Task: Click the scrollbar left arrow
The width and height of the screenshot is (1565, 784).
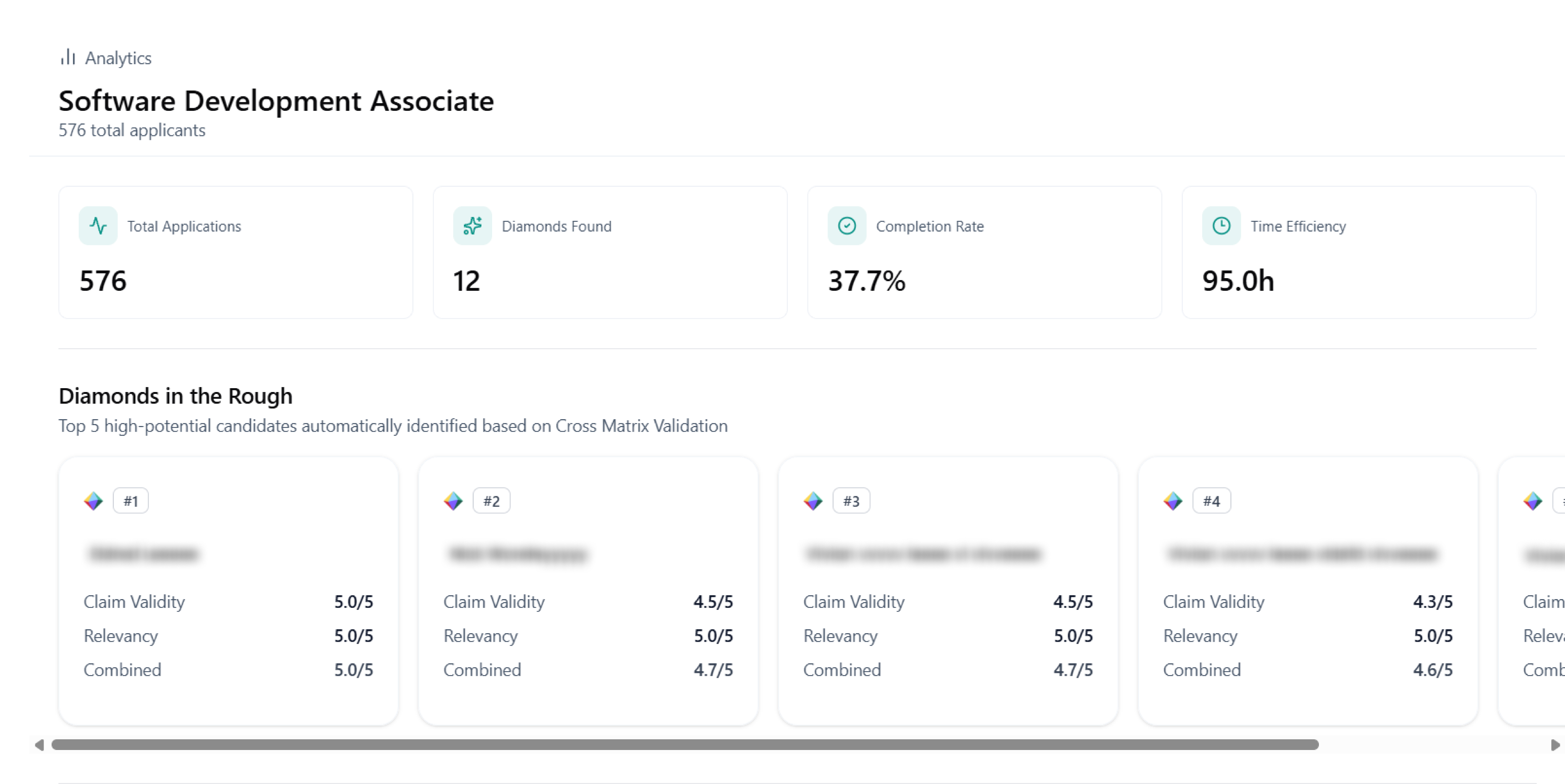Action: [39, 745]
